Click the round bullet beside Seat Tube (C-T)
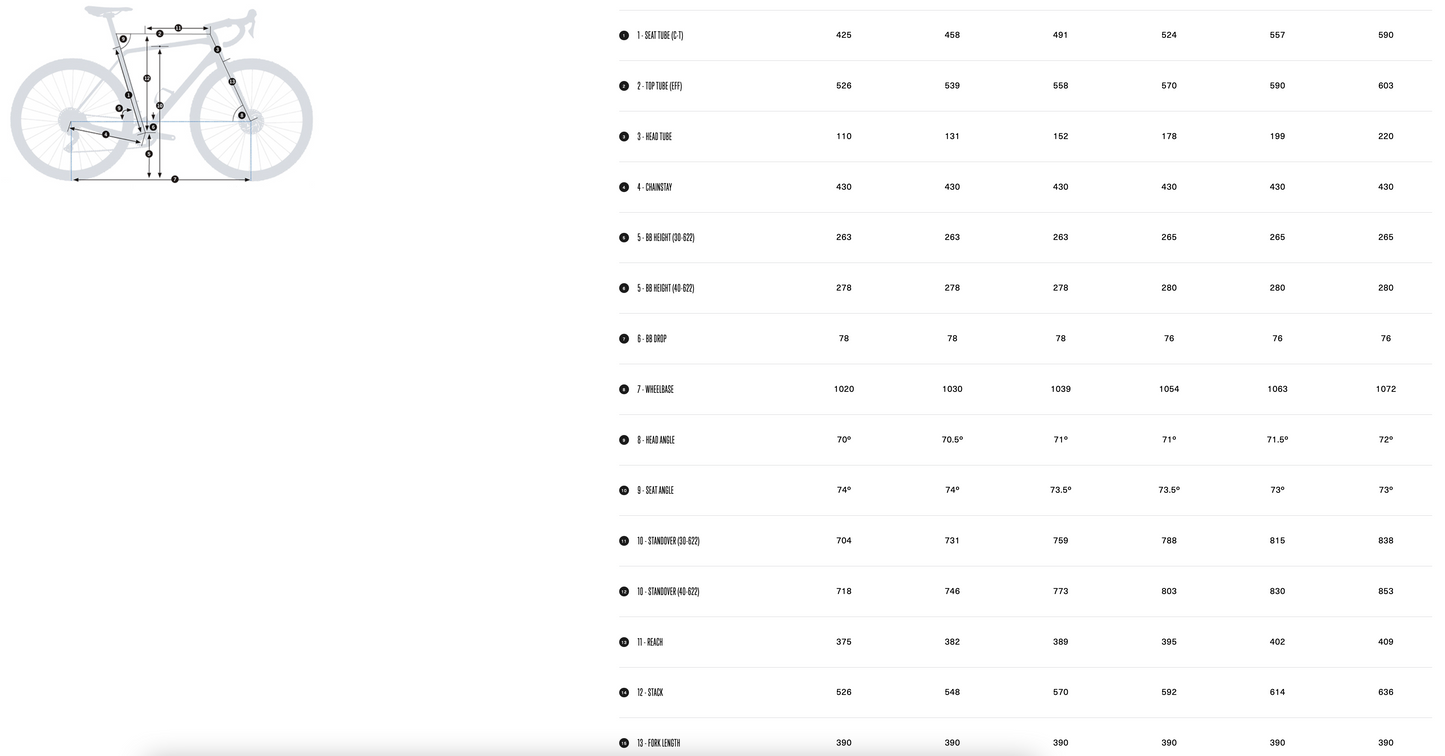1445x756 pixels. click(624, 35)
